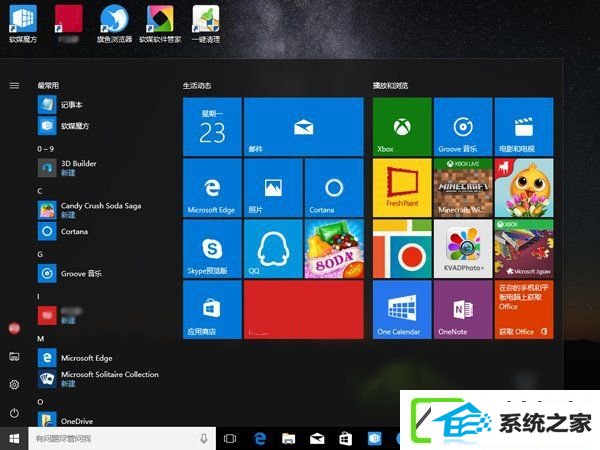Click the 'M' letter section header
Viewport: 600px width, 450px height.
click(x=41, y=339)
